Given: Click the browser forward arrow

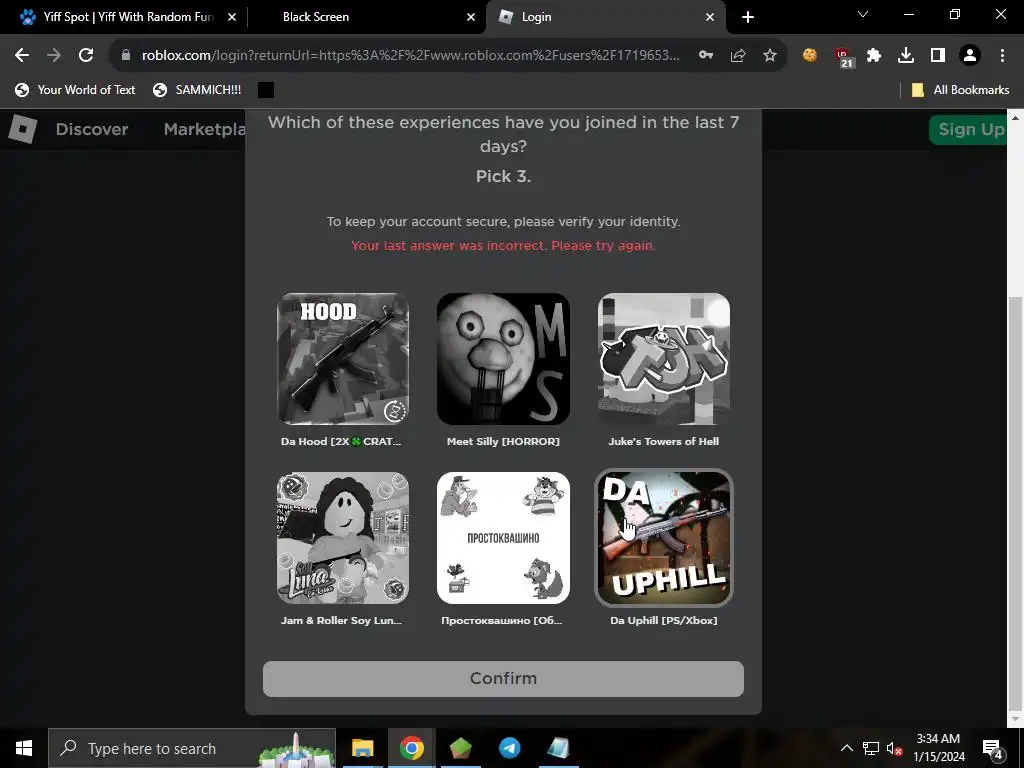Looking at the screenshot, I should pyautogui.click(x=54, y=56).
